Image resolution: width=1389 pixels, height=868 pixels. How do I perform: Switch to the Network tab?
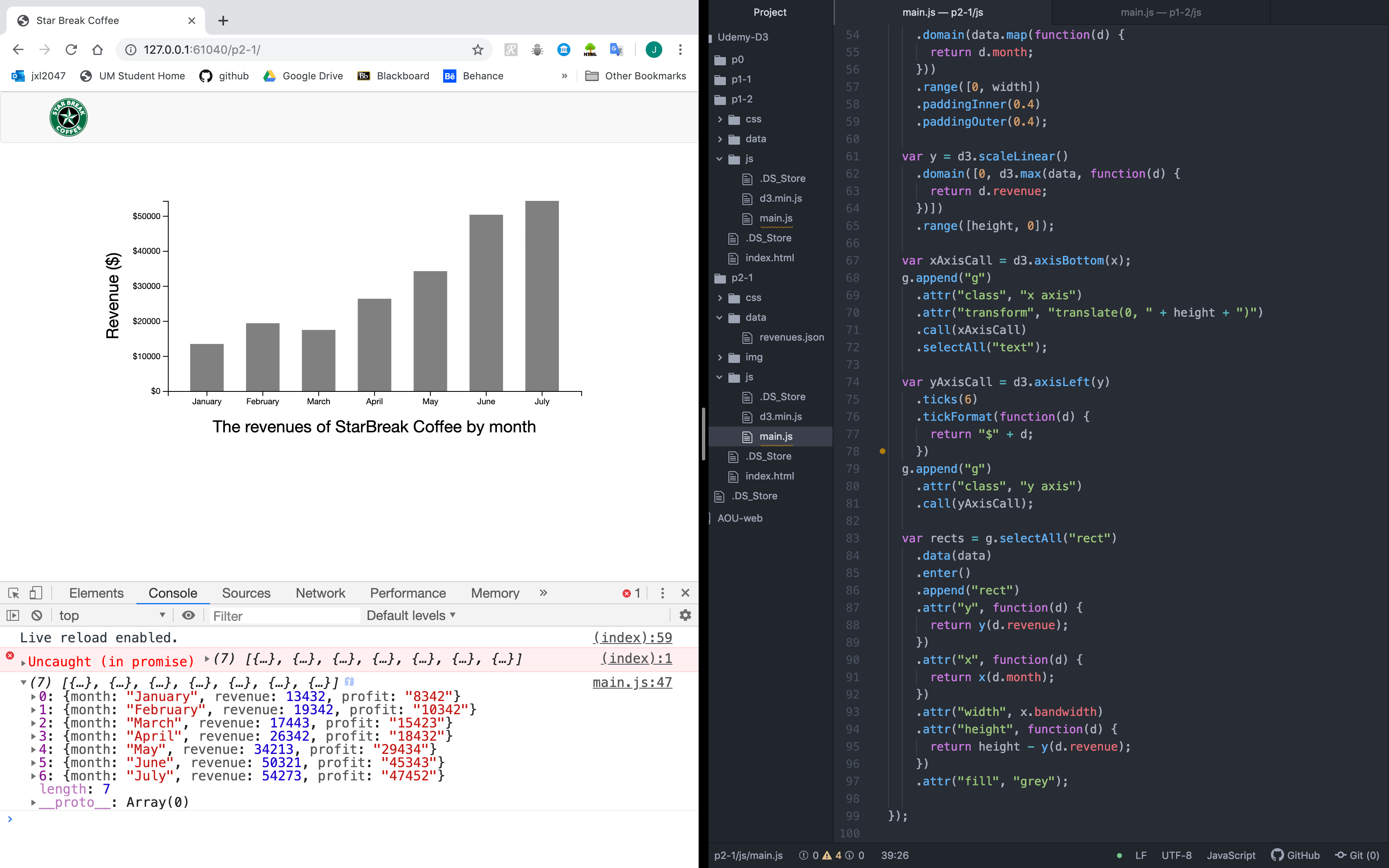pos(320,593)
